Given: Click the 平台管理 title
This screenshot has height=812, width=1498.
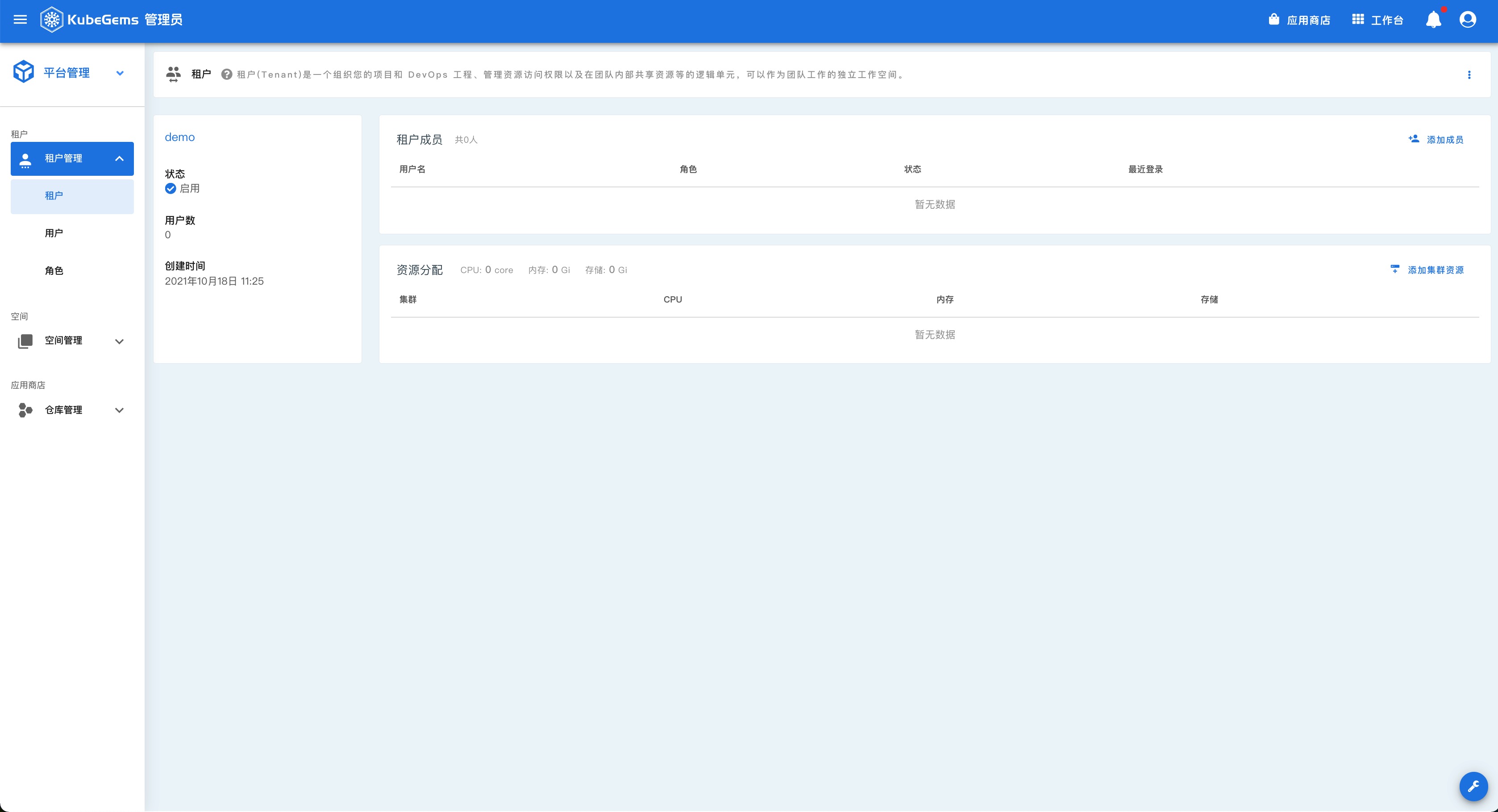Looking at the screenshot, I should coord(67,73).
